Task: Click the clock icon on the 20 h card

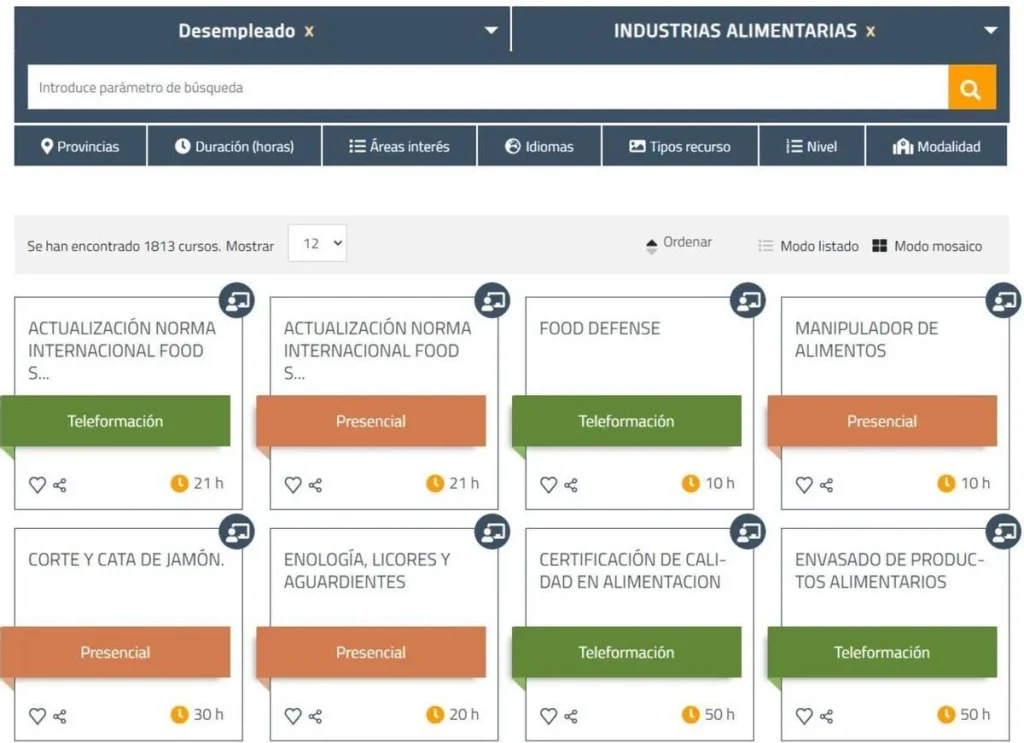Action: coord(435,714)
